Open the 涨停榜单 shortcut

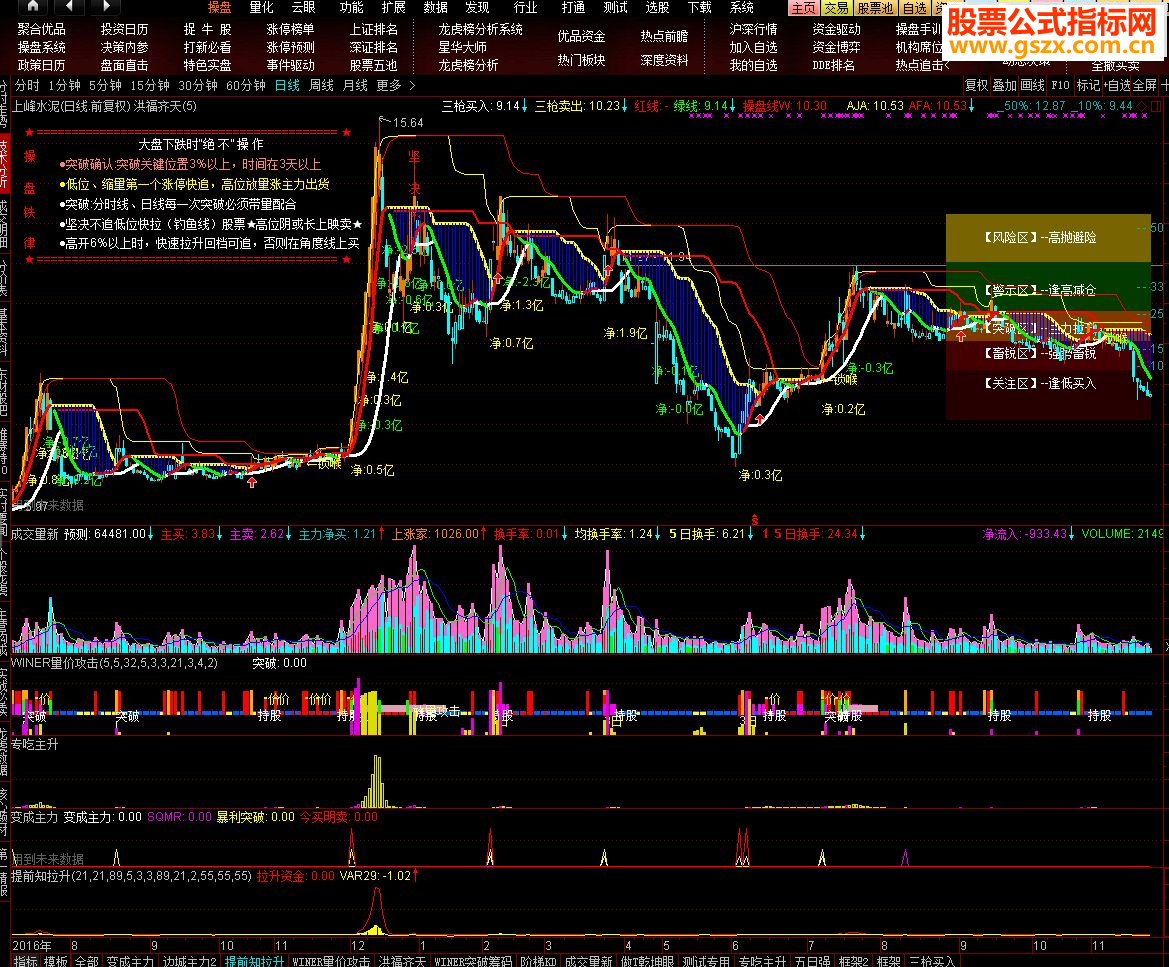click(290, 29)
